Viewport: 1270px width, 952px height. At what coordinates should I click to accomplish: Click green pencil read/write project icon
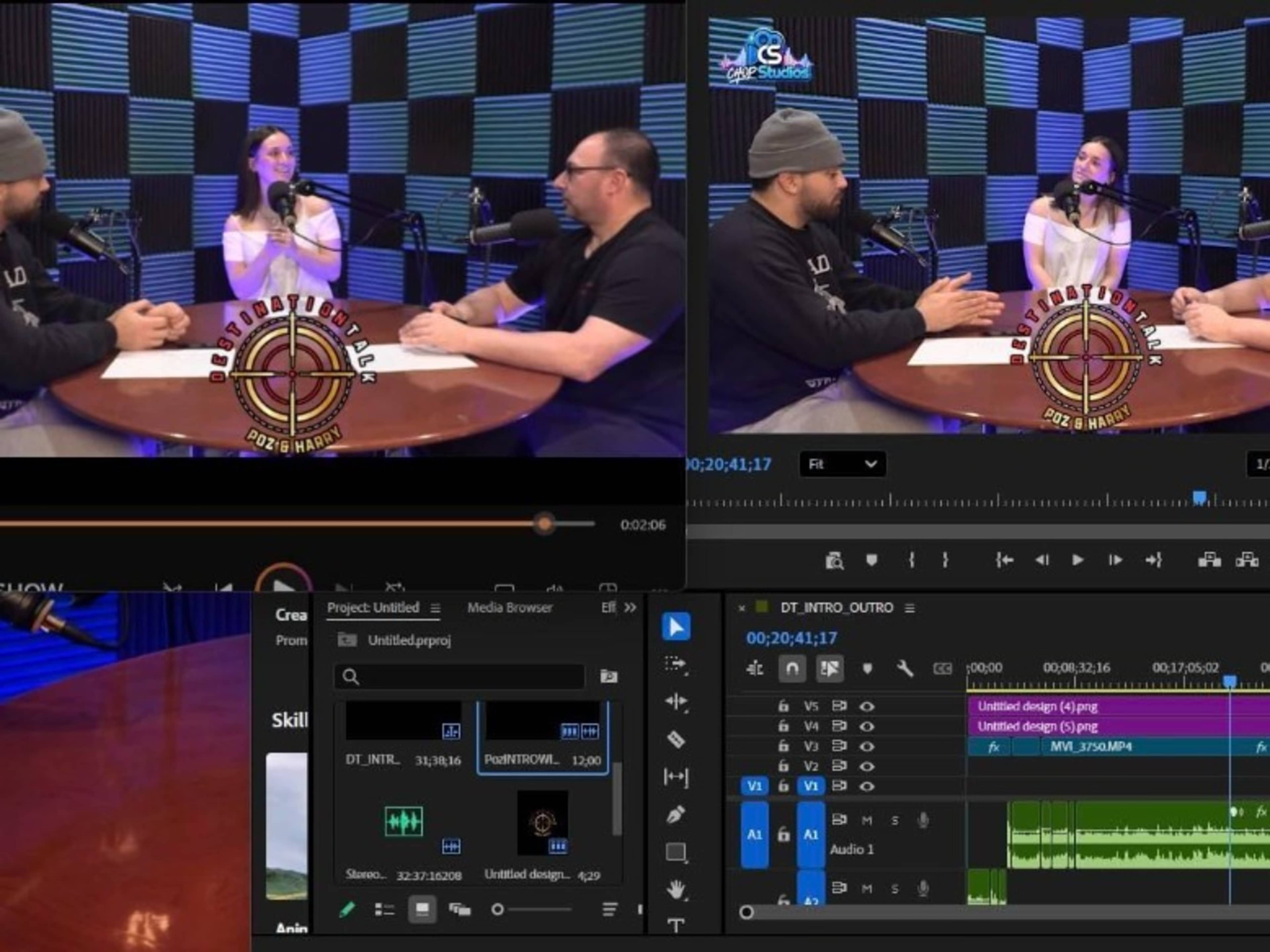coord(347,910)
